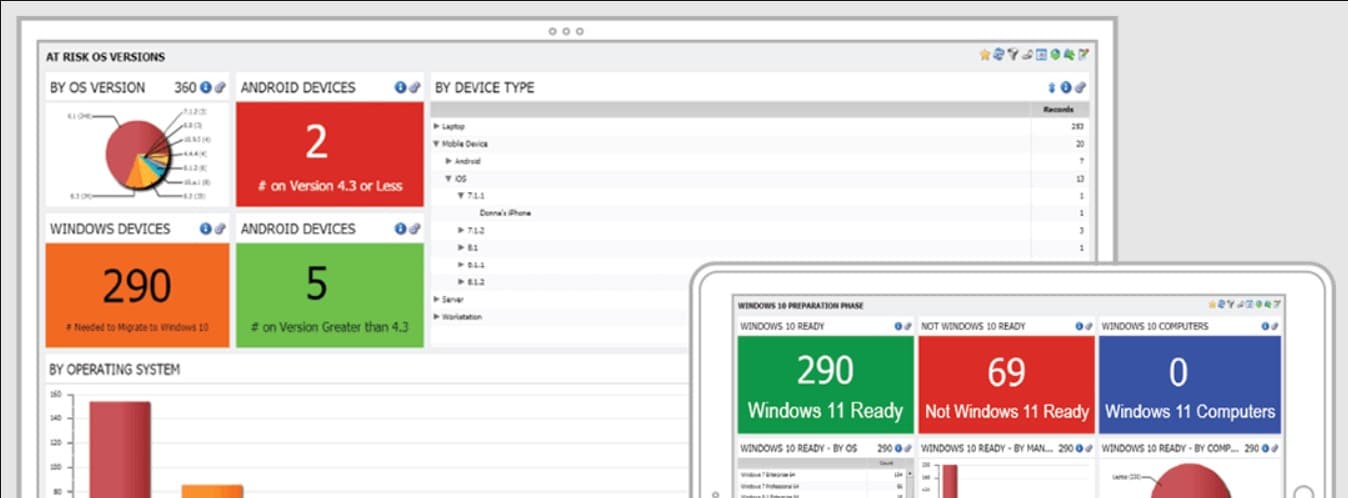This screenshot has height=498, width=1348.
Task: Click the tallest red bar in By Operating System chart
Action: [x=120, y=449]
